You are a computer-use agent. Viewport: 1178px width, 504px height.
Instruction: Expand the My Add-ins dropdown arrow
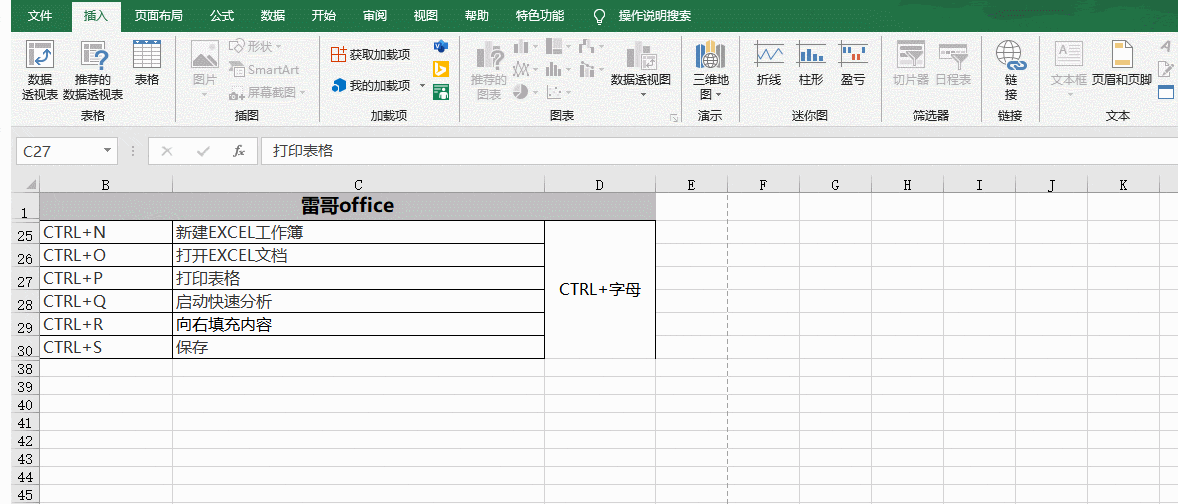[x=422, y=86]
